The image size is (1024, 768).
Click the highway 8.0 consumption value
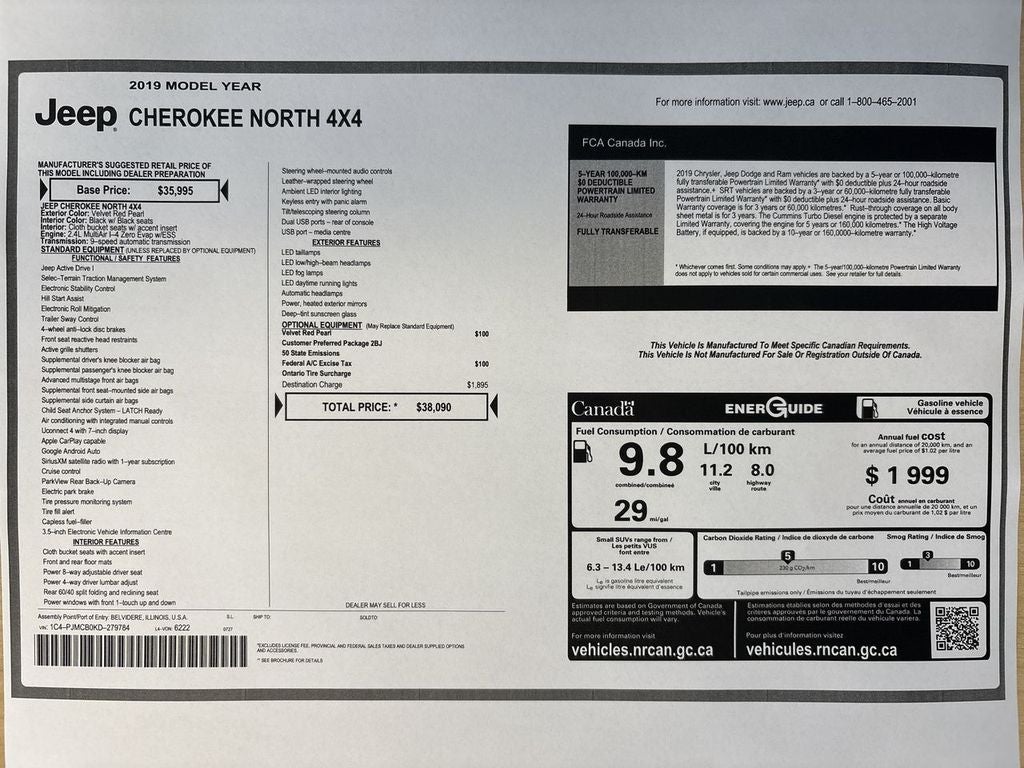(762, 470)
